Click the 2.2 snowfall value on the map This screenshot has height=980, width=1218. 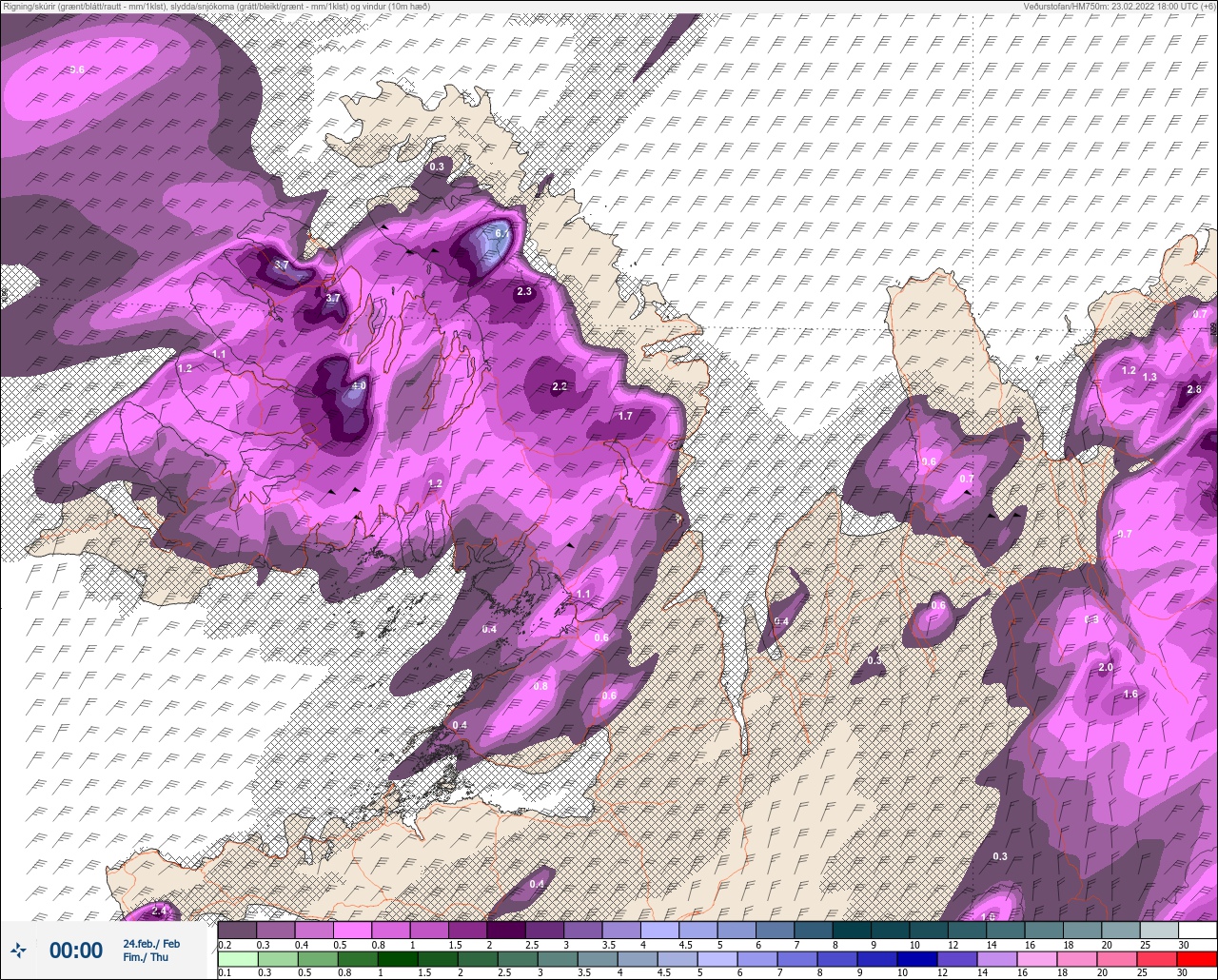[560, 386]
